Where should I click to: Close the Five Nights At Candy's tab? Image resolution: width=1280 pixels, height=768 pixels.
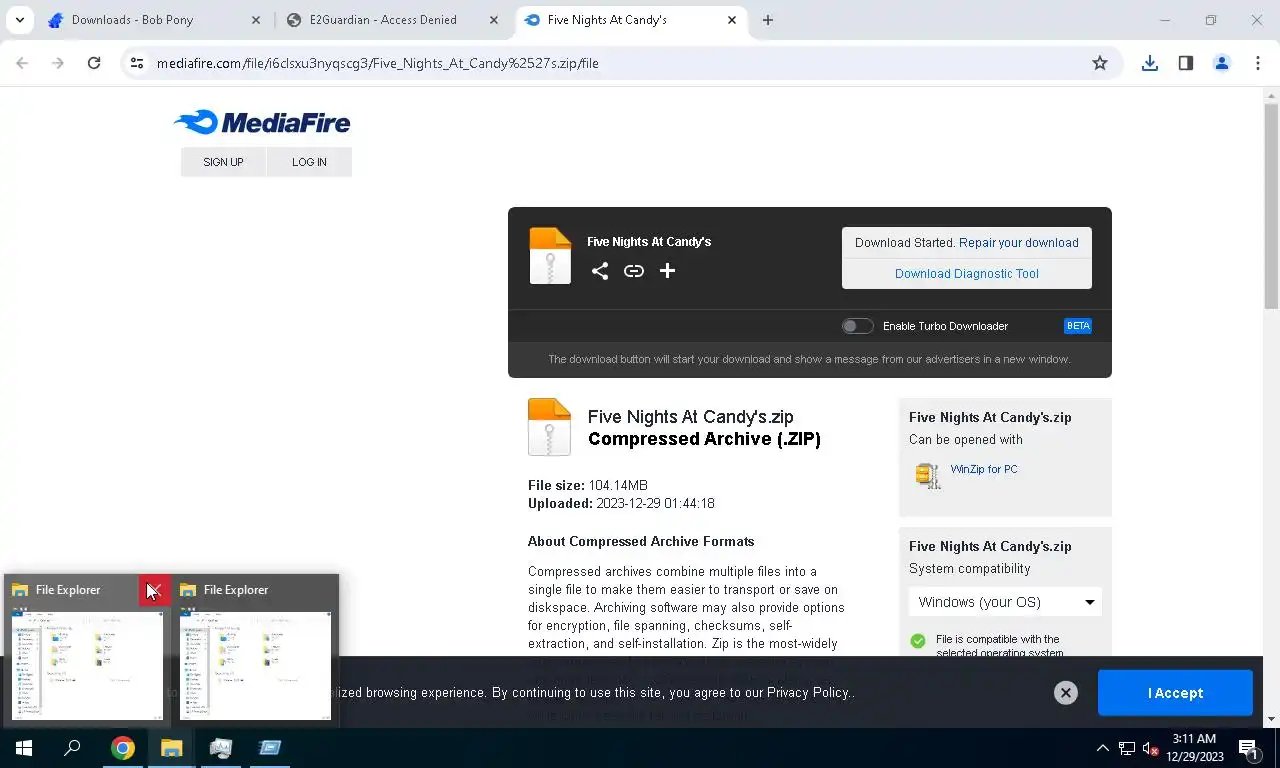(732, 20)
